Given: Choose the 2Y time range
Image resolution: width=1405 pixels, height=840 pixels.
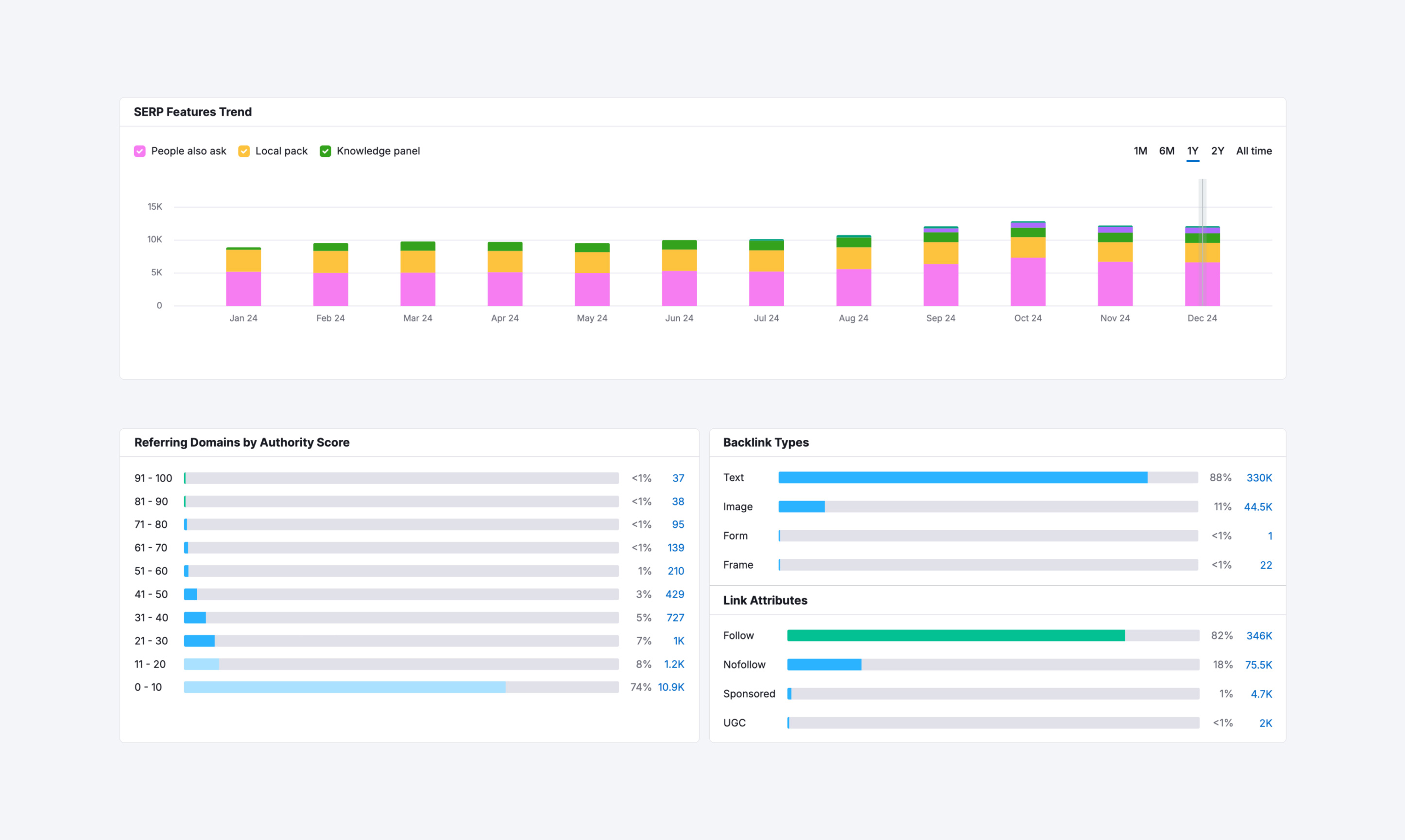Looking at the screenshot, I should [x=1217, y=151].
